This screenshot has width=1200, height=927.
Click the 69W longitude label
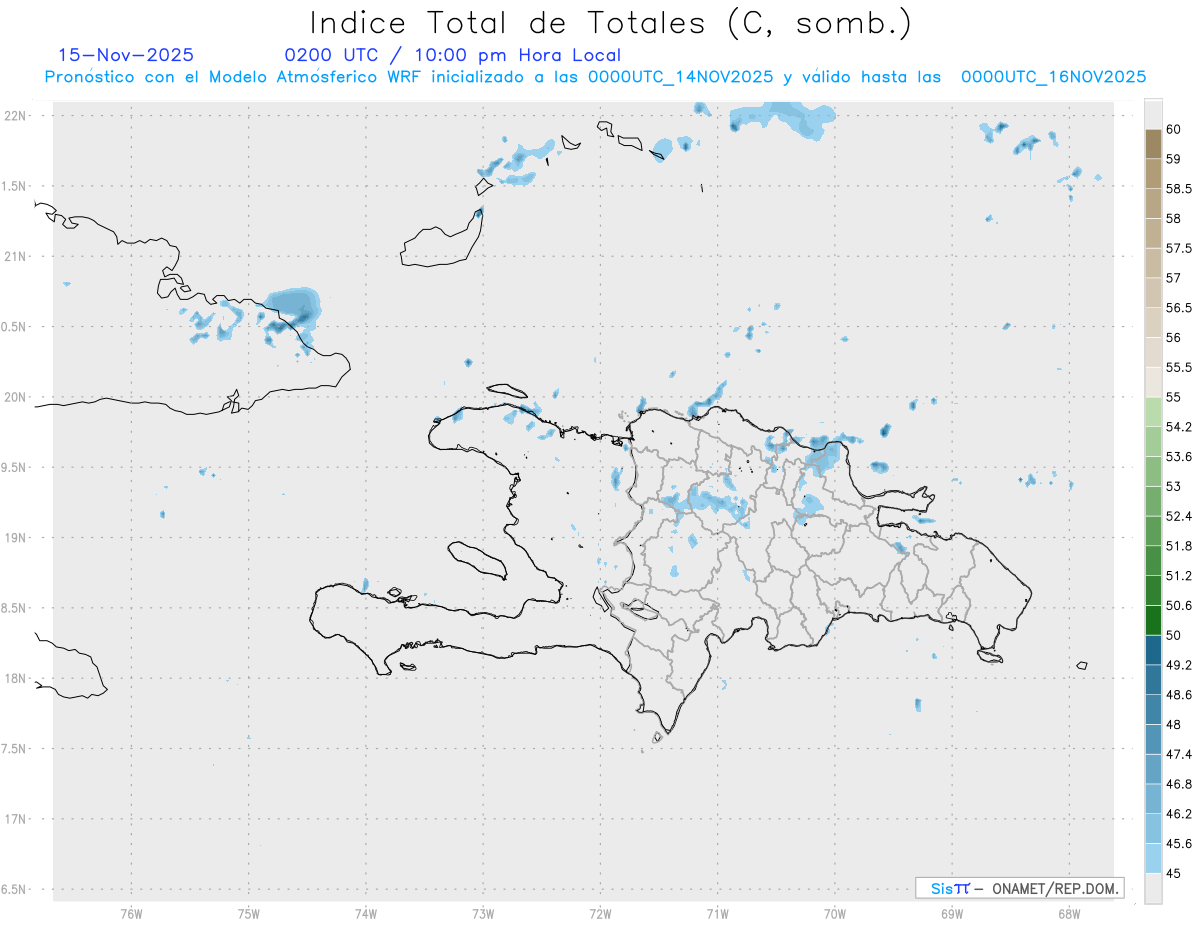click(952, 913)
